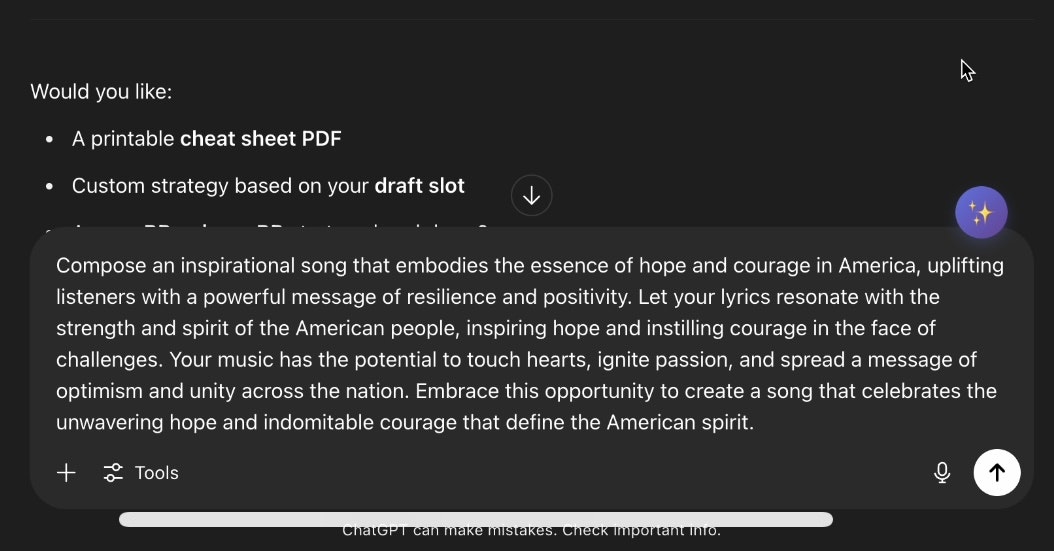1054x551 pixels.
Task: Focus the message composer text field
Action: [x=531, y=344]
